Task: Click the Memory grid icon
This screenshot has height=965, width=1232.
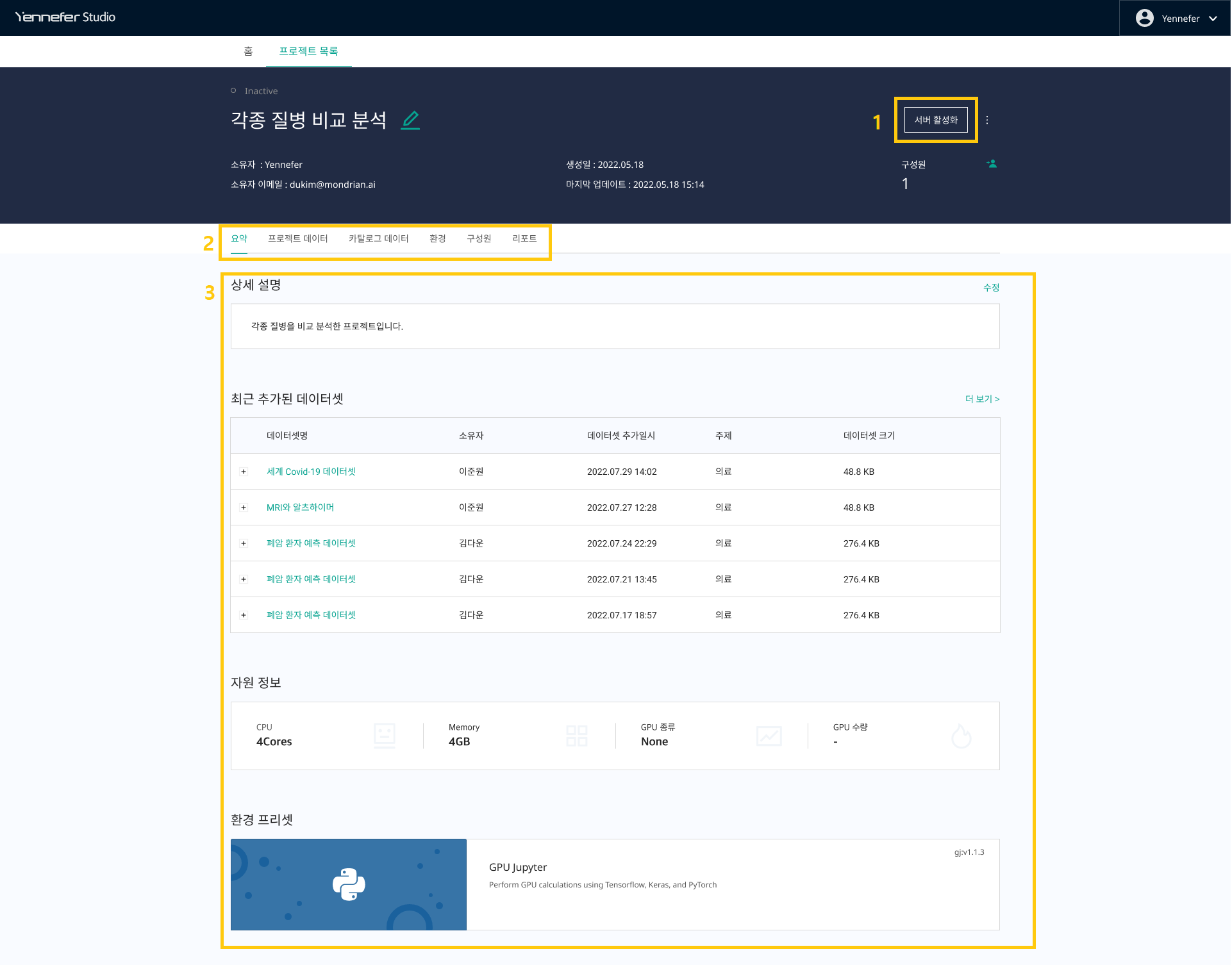Action: pos(577,736)
